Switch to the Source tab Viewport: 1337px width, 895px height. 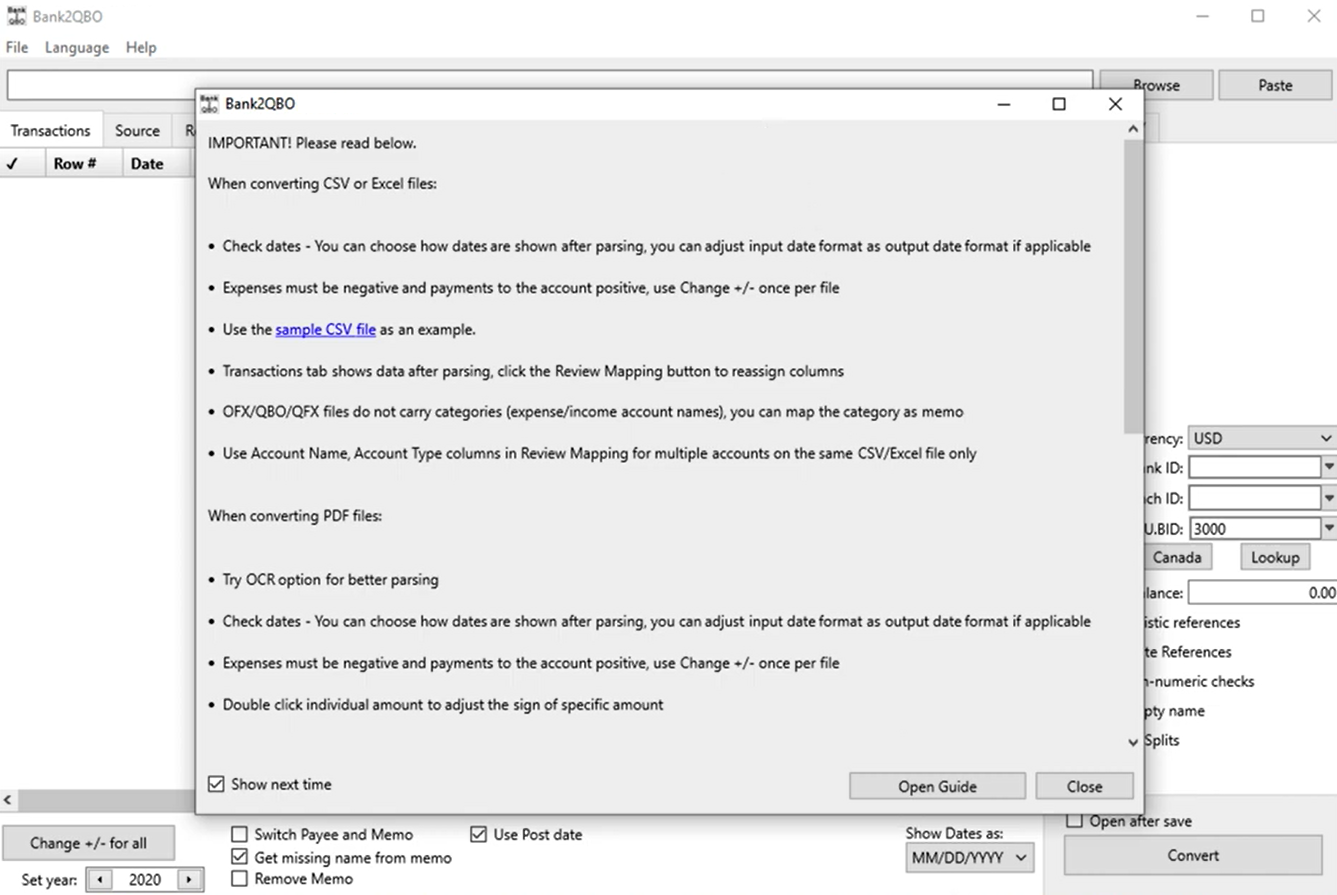click(137, 130)
